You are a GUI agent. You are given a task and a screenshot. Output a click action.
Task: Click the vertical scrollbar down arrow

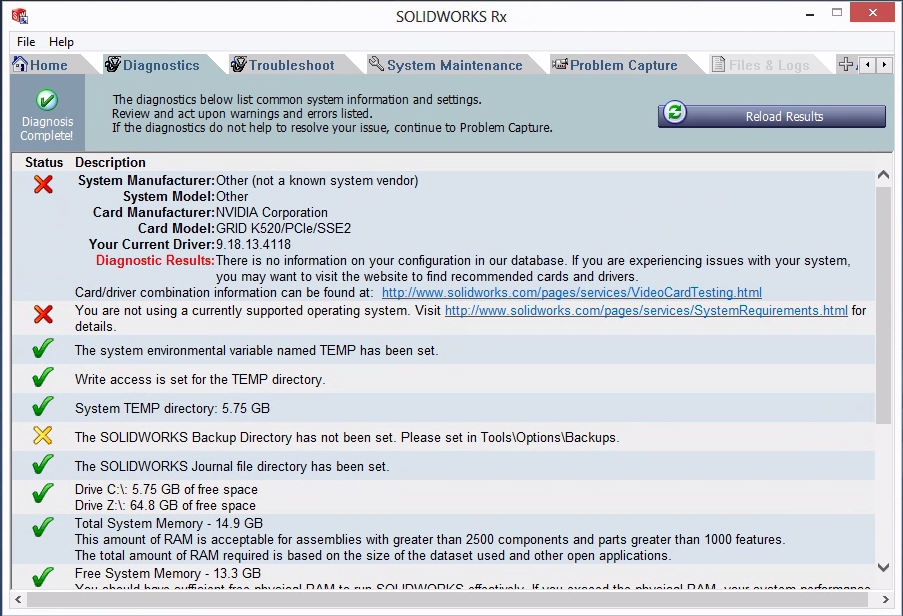tap(883, 568)
